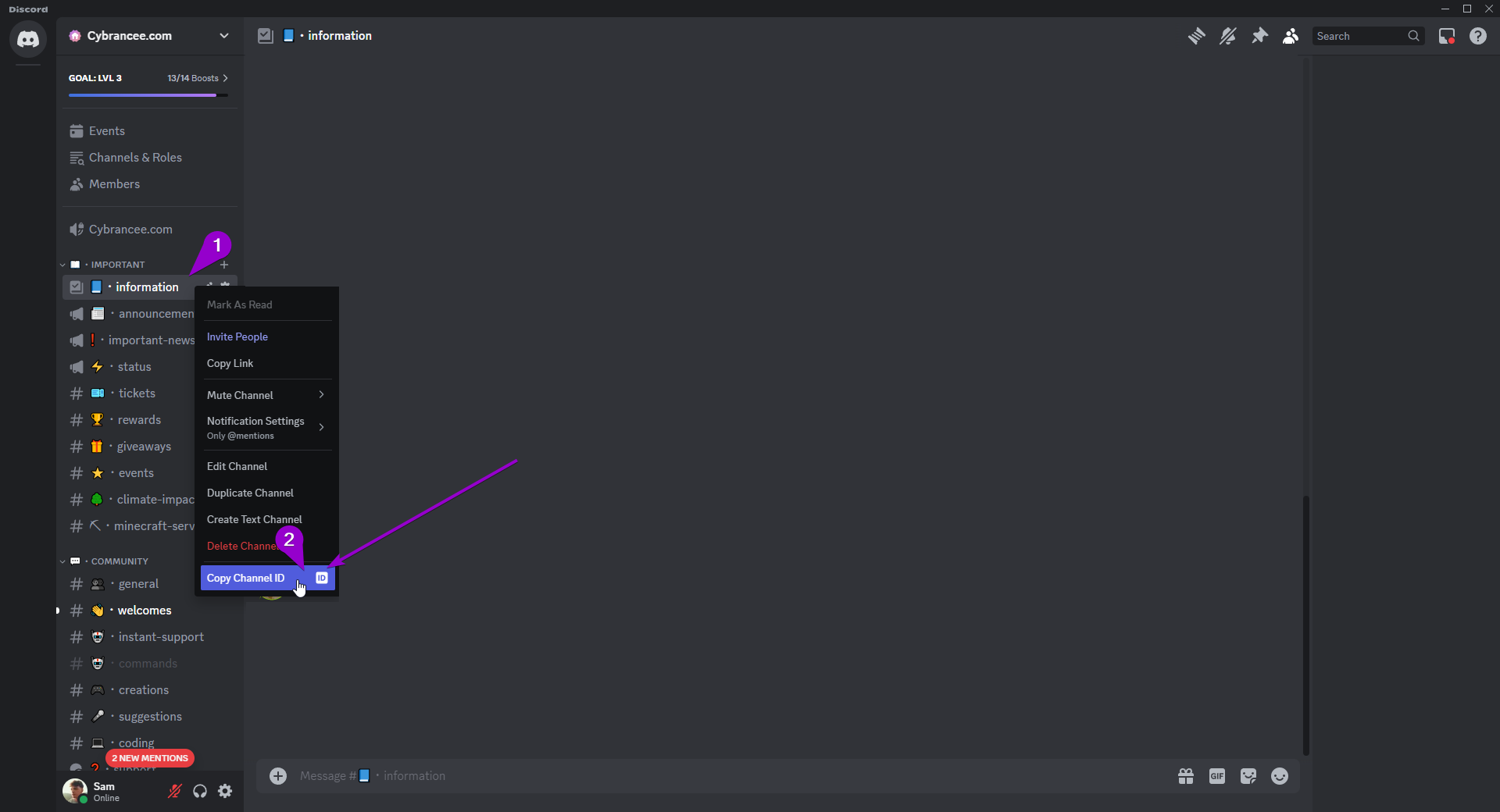Toggle channel notification bell in the header

tap(1227, 36)
